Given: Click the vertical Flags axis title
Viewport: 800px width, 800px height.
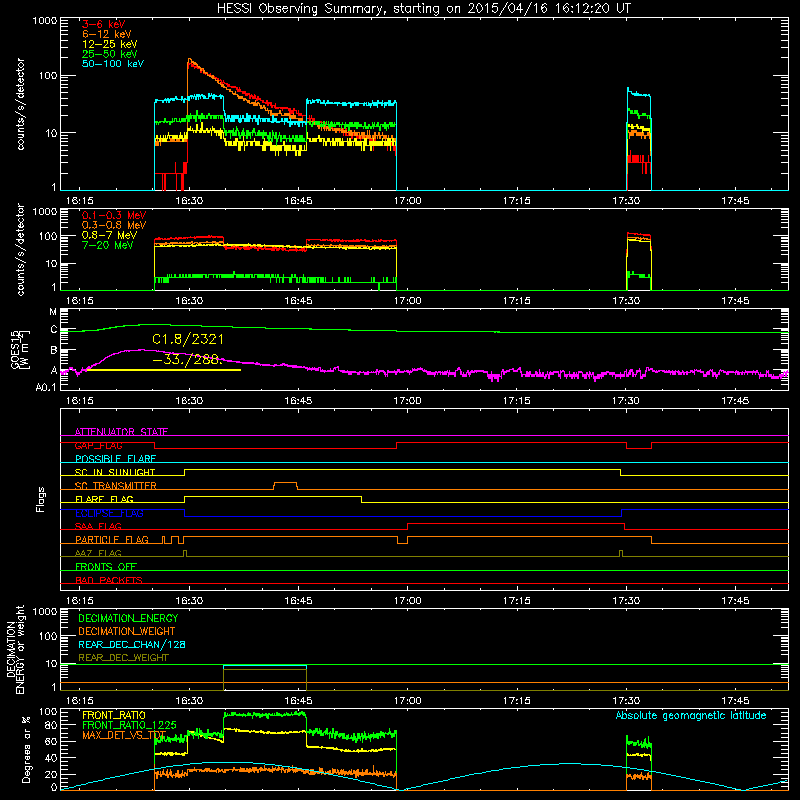Looking at the screenshot, I should pyautogui.click(x=41, y=499).
